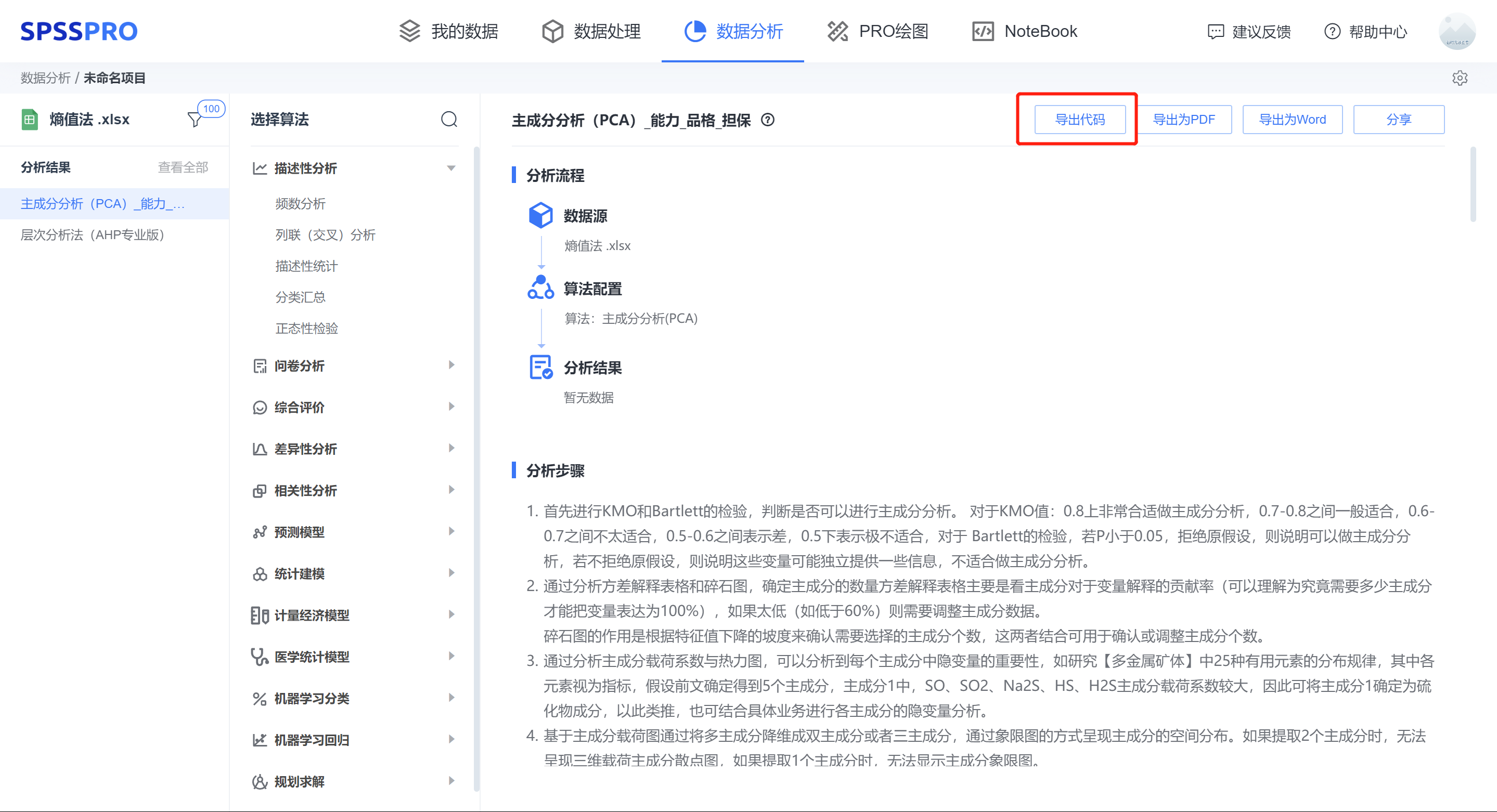The width and height of the screenshot is (1497, 812).
Task: Click the 帮助中心 help icon
Action: tap(1332, 32)
